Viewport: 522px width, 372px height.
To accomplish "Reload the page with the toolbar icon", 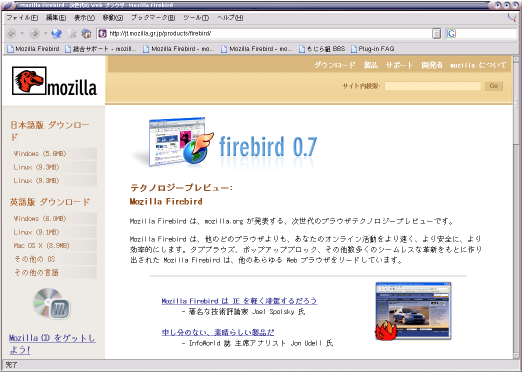I will 57,33.
